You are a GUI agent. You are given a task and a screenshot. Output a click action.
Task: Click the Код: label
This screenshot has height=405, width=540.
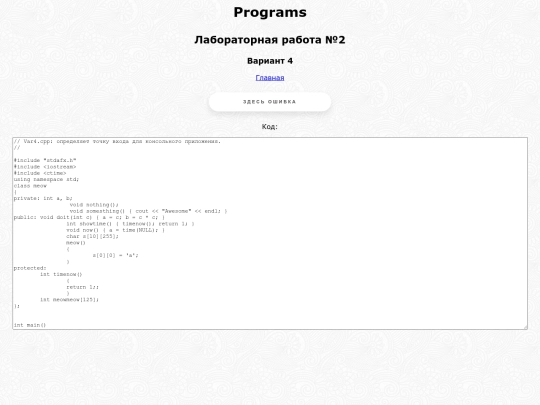pos(270,126)
